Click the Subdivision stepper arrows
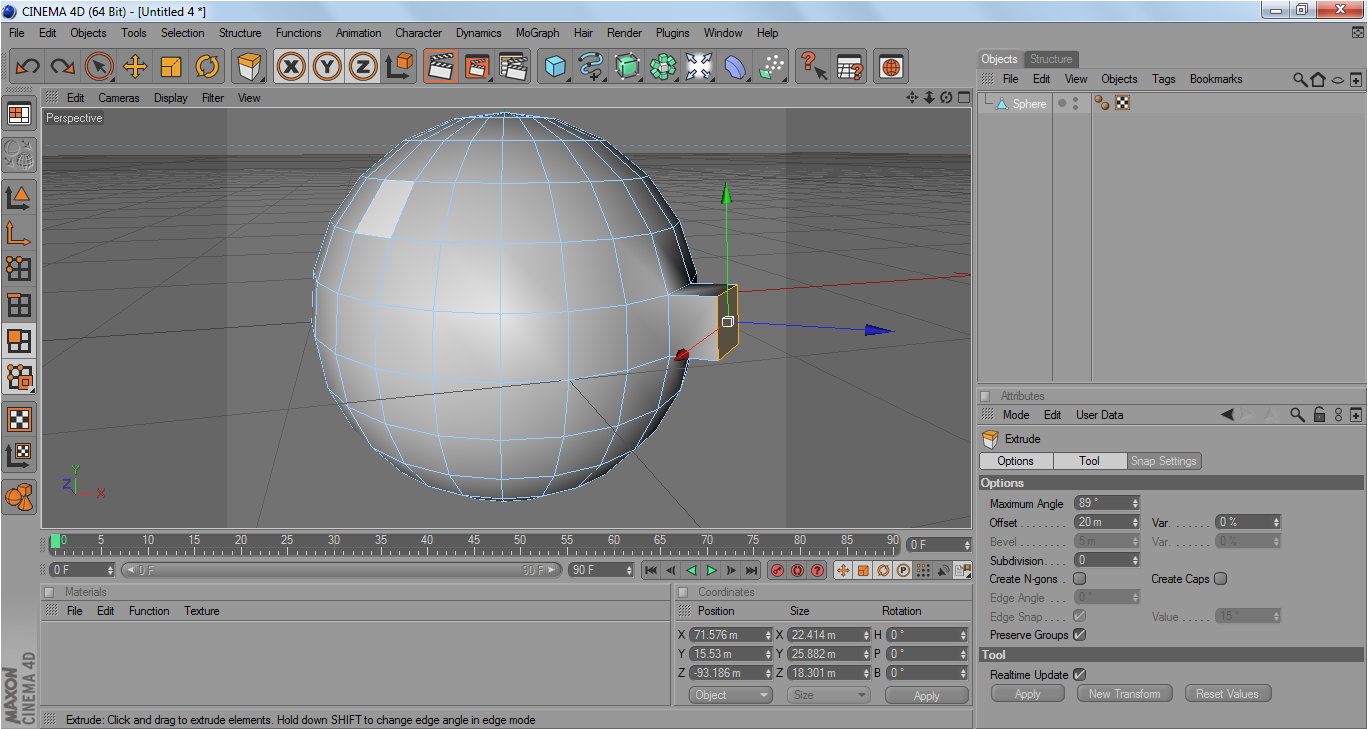Image resolution: width=1368 pixels, height=729 pixels. tap(1135, 560)
